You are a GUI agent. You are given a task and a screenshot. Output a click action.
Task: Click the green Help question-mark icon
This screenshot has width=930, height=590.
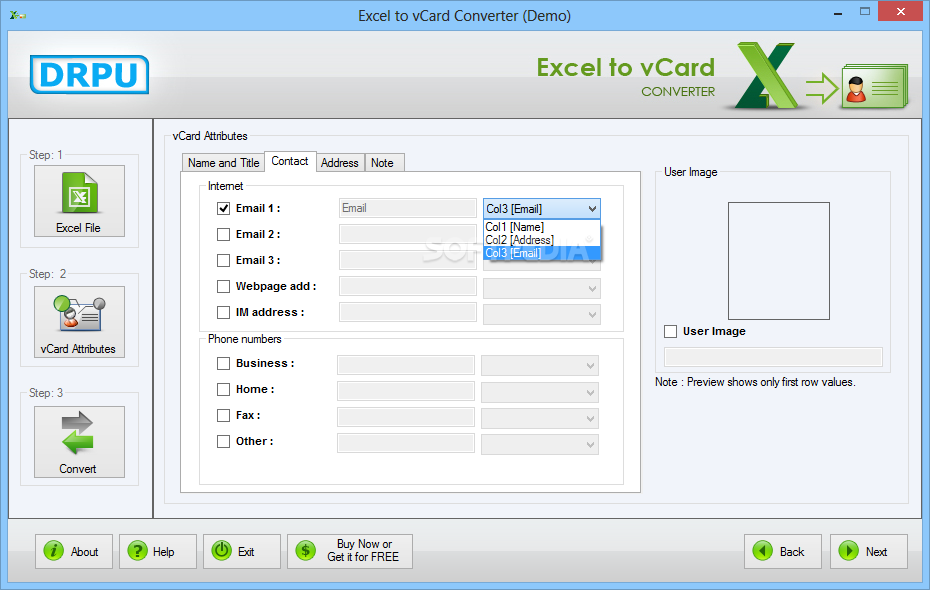[x=138, y=551]
